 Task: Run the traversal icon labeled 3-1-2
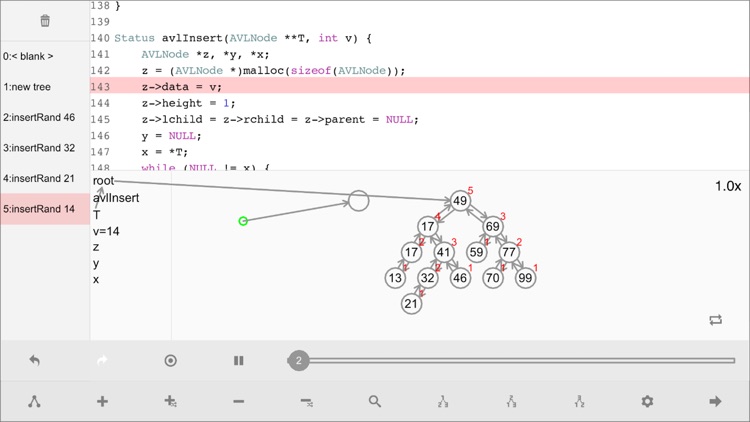579,401
